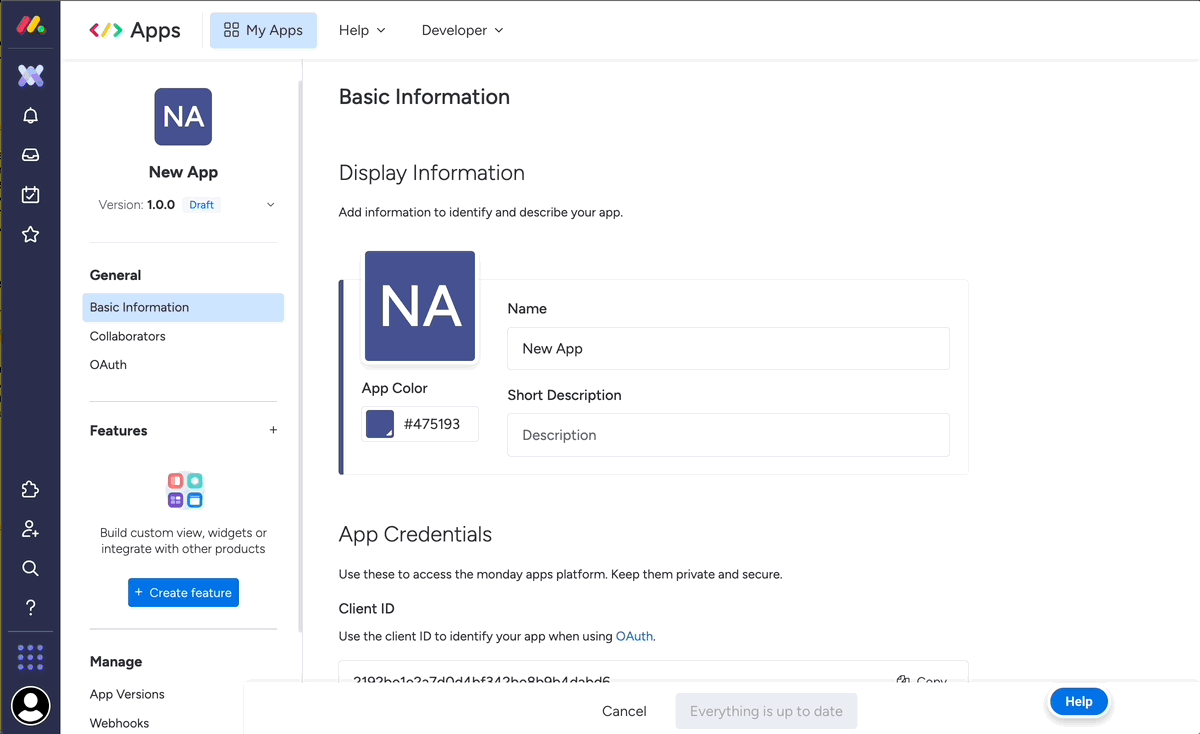Open the user profile avatar
The height and width of the screenshot is (734, 1200).
click(x=31, y=706)
